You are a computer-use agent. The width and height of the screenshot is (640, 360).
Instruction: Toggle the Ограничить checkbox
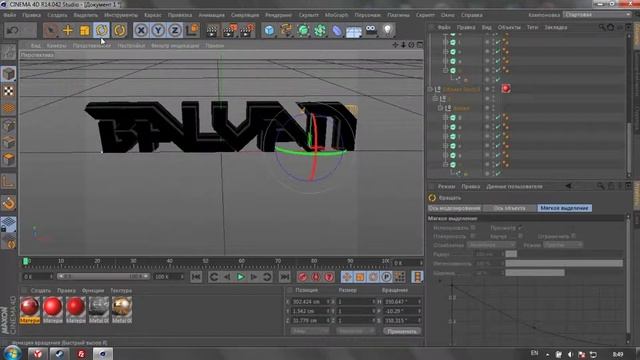tap(574, 236)
